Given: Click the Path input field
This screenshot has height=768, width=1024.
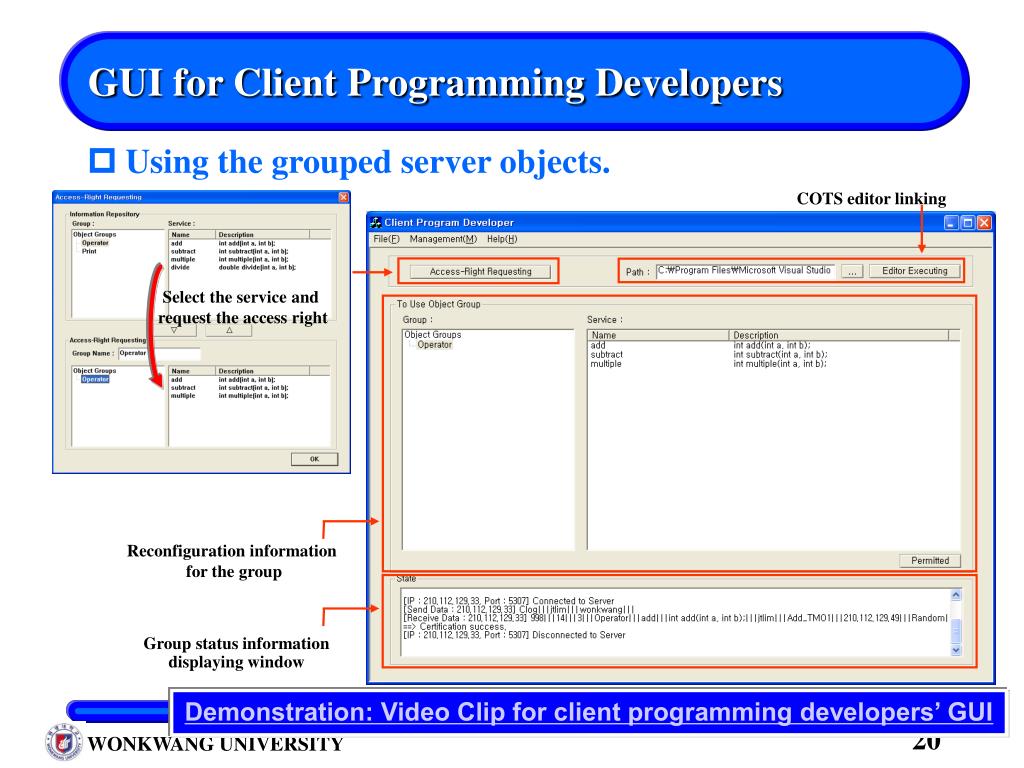Looking at the screenshot, I should [745, 271].
